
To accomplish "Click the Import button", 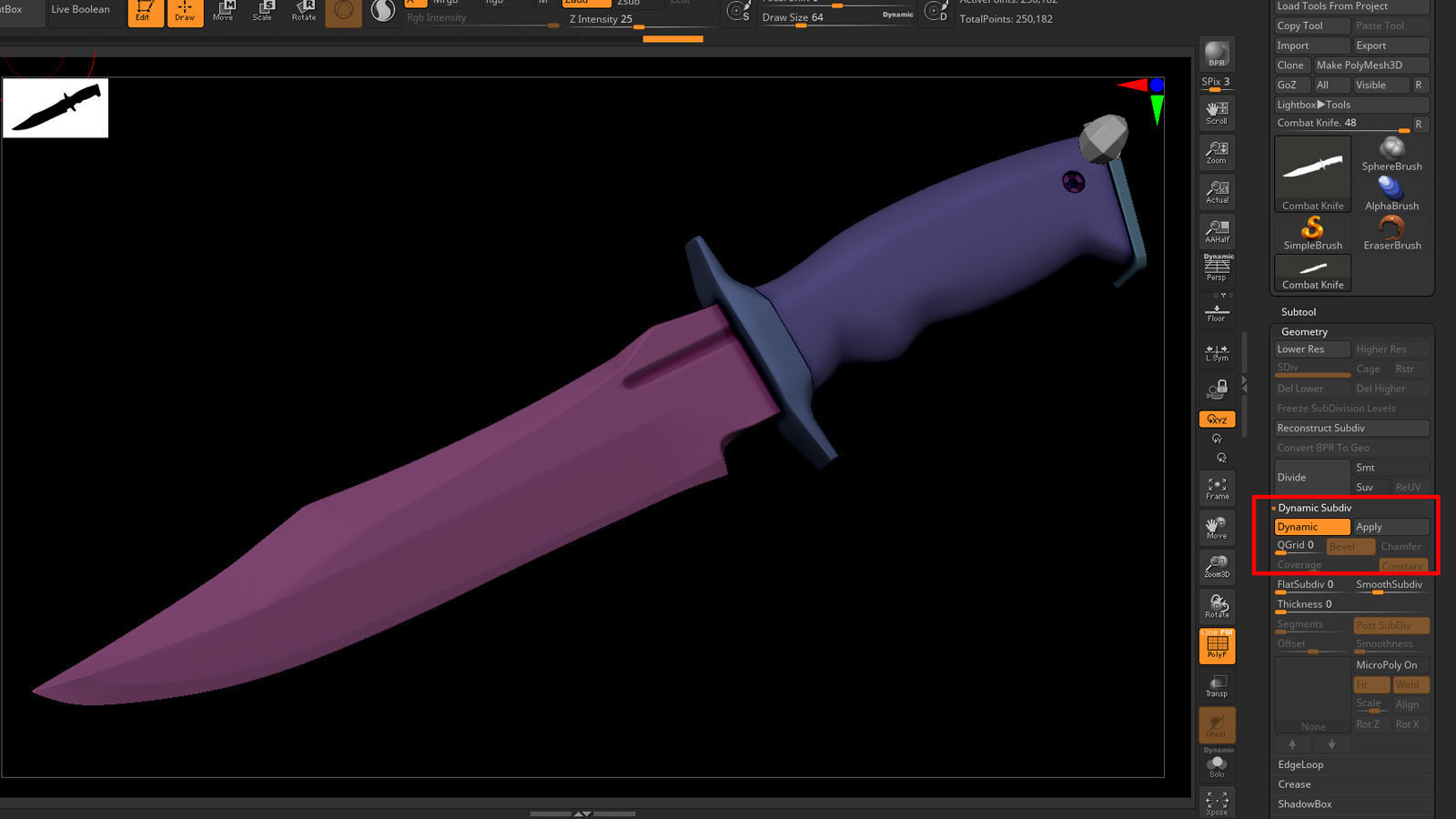I will 1311,45.
